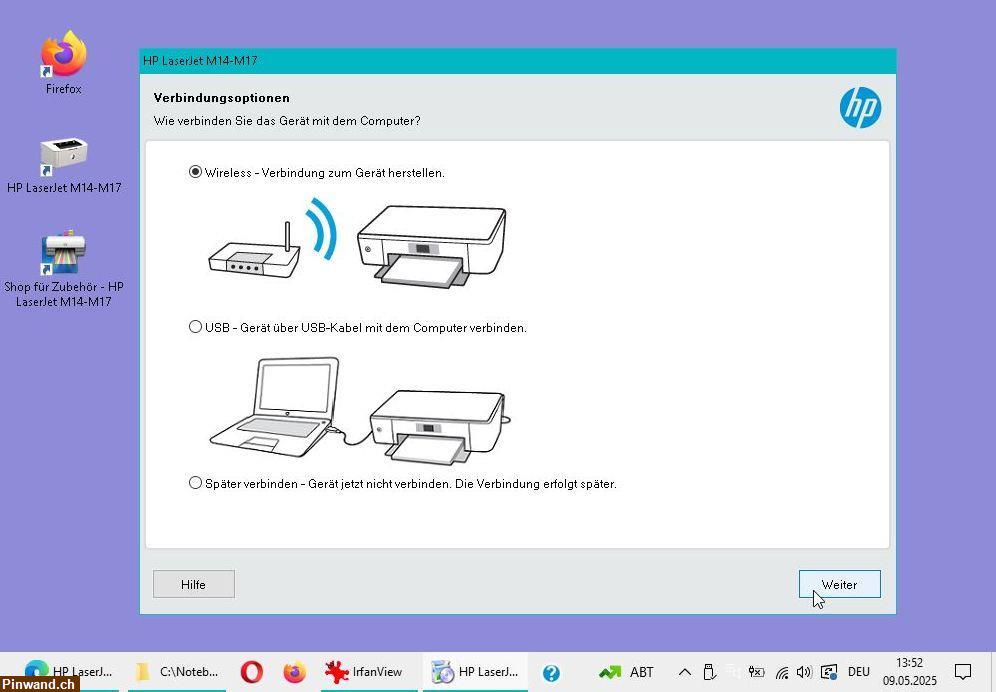Open the Firefox desktop shortcut
This screenshot has width=996, height=692.
tap(64, 62)
